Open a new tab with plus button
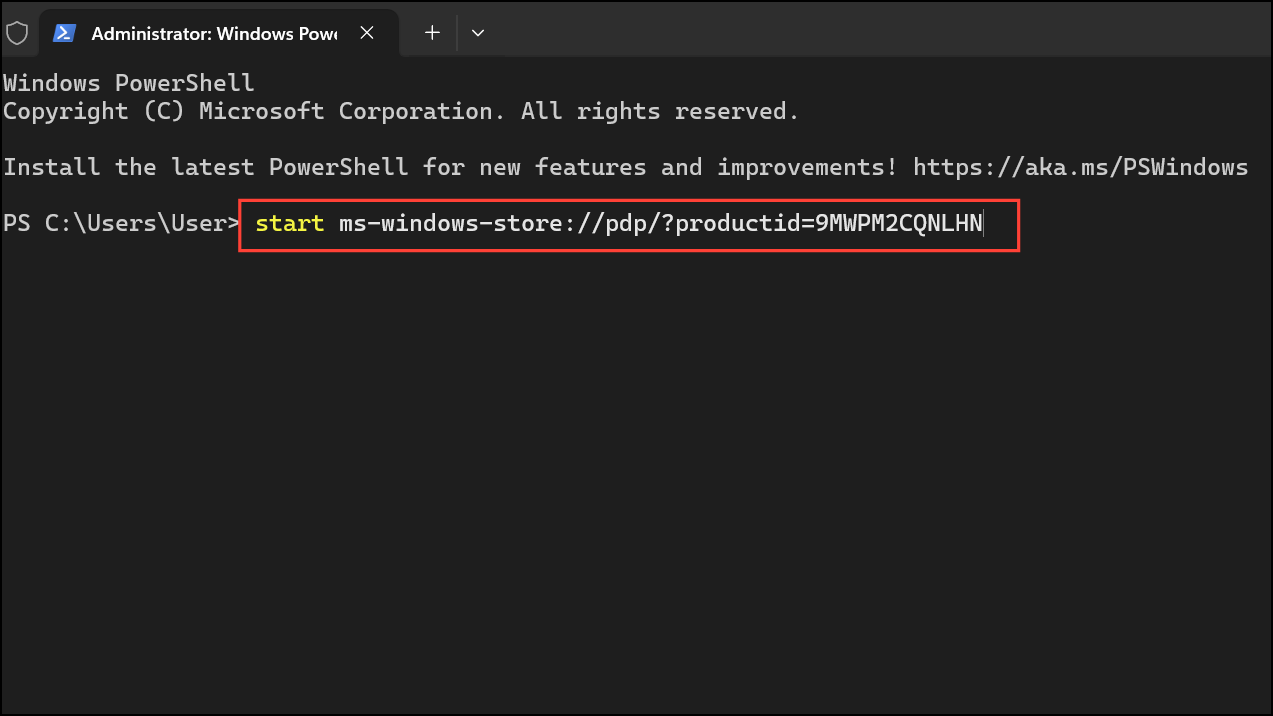The width and height of the screenshot is (1273, 716). pos(432,33)
